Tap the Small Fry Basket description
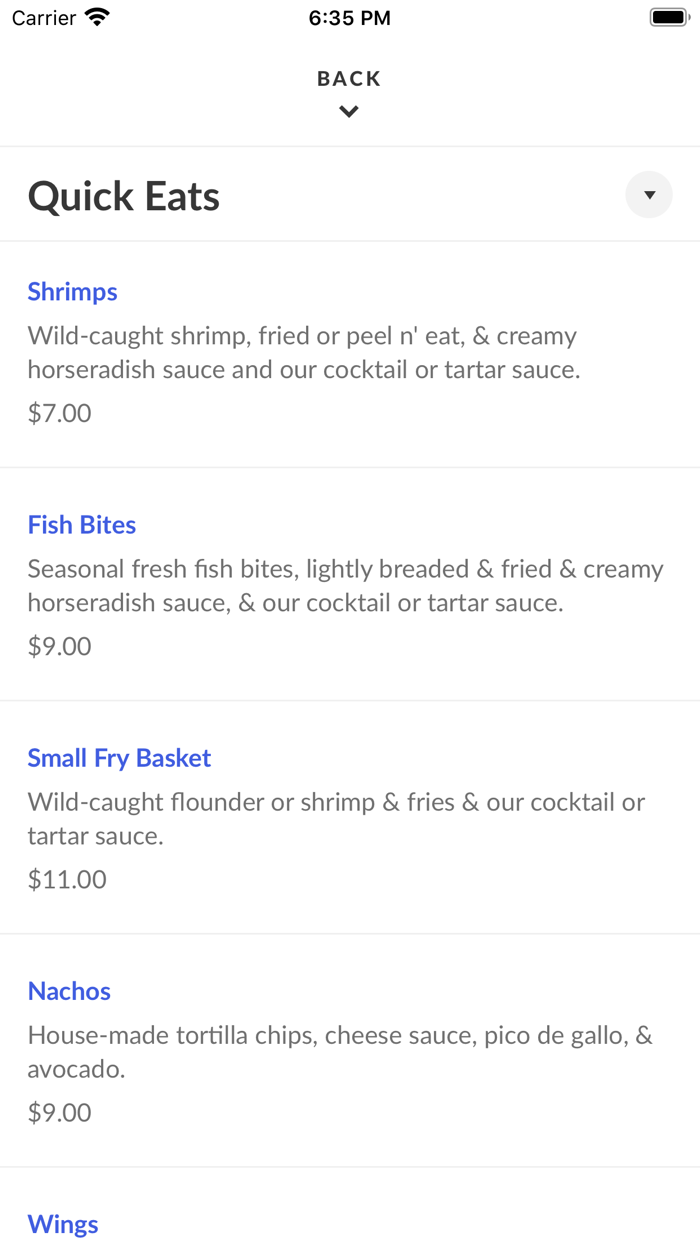Viewport: 700px width, 1244px height. pyautogui.click(x=336, y=819)
